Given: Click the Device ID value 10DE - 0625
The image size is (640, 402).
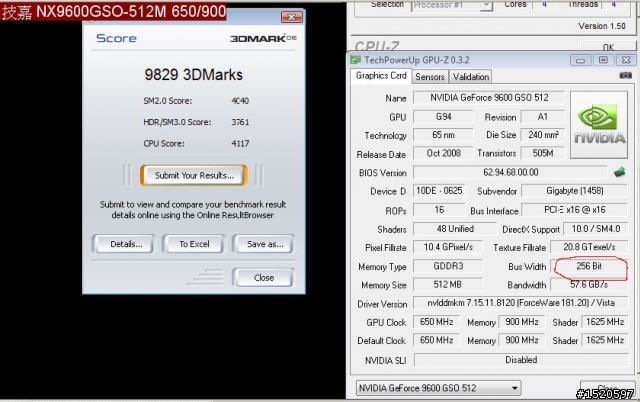Looking at the screenshot, I should click(x=439, y=191).
